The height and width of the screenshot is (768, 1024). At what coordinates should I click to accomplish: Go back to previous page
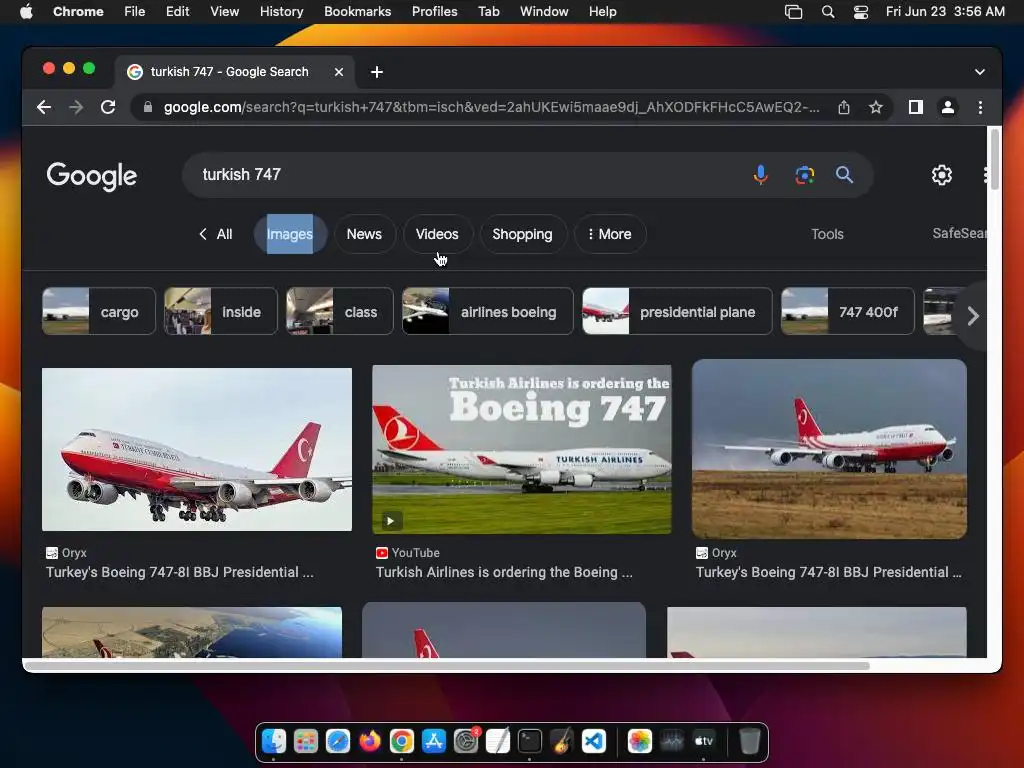pos(44,107)
